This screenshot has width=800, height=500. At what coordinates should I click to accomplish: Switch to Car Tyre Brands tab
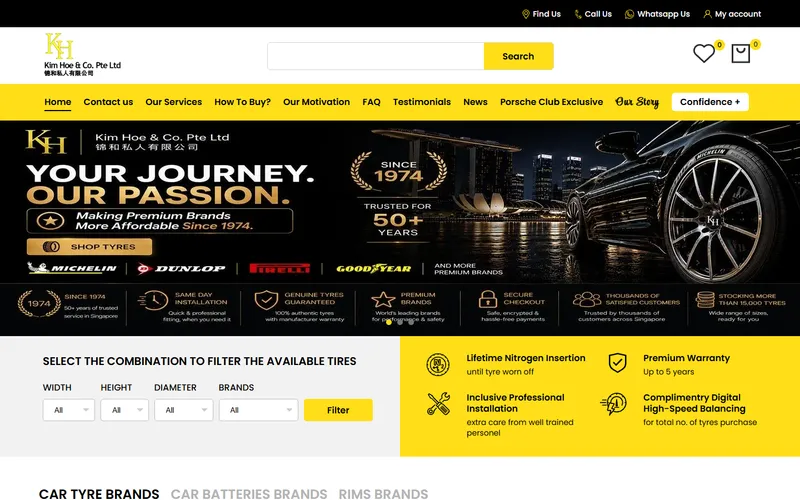coord(99,493)
